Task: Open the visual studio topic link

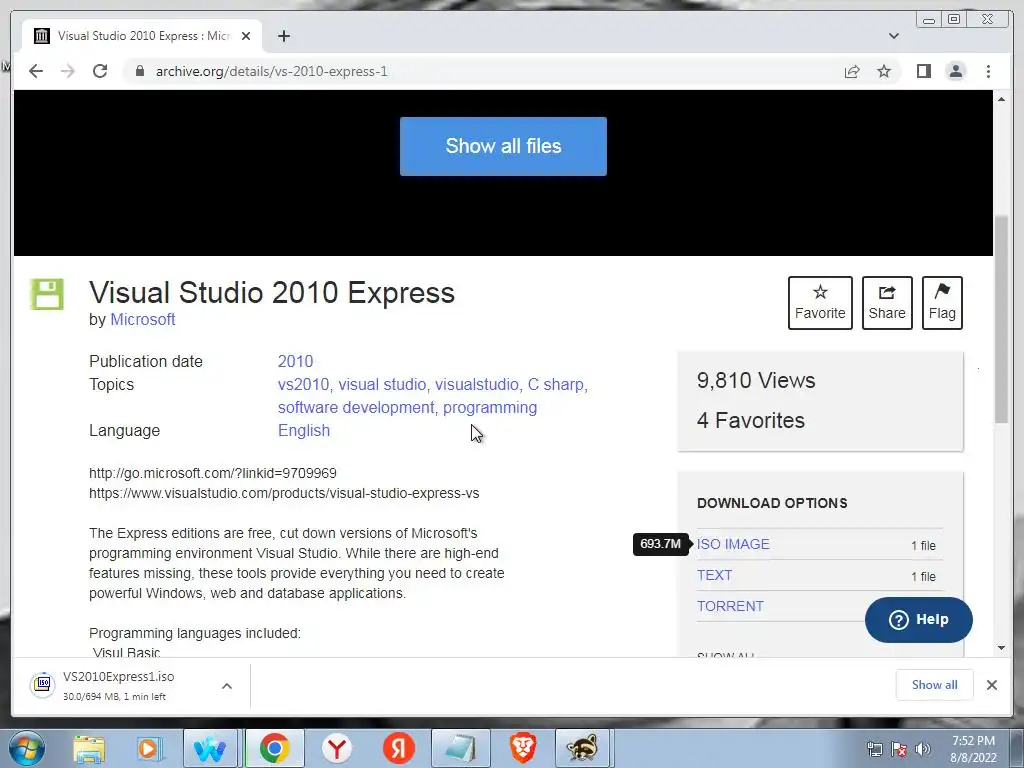Action: click(x=381, y=385)
